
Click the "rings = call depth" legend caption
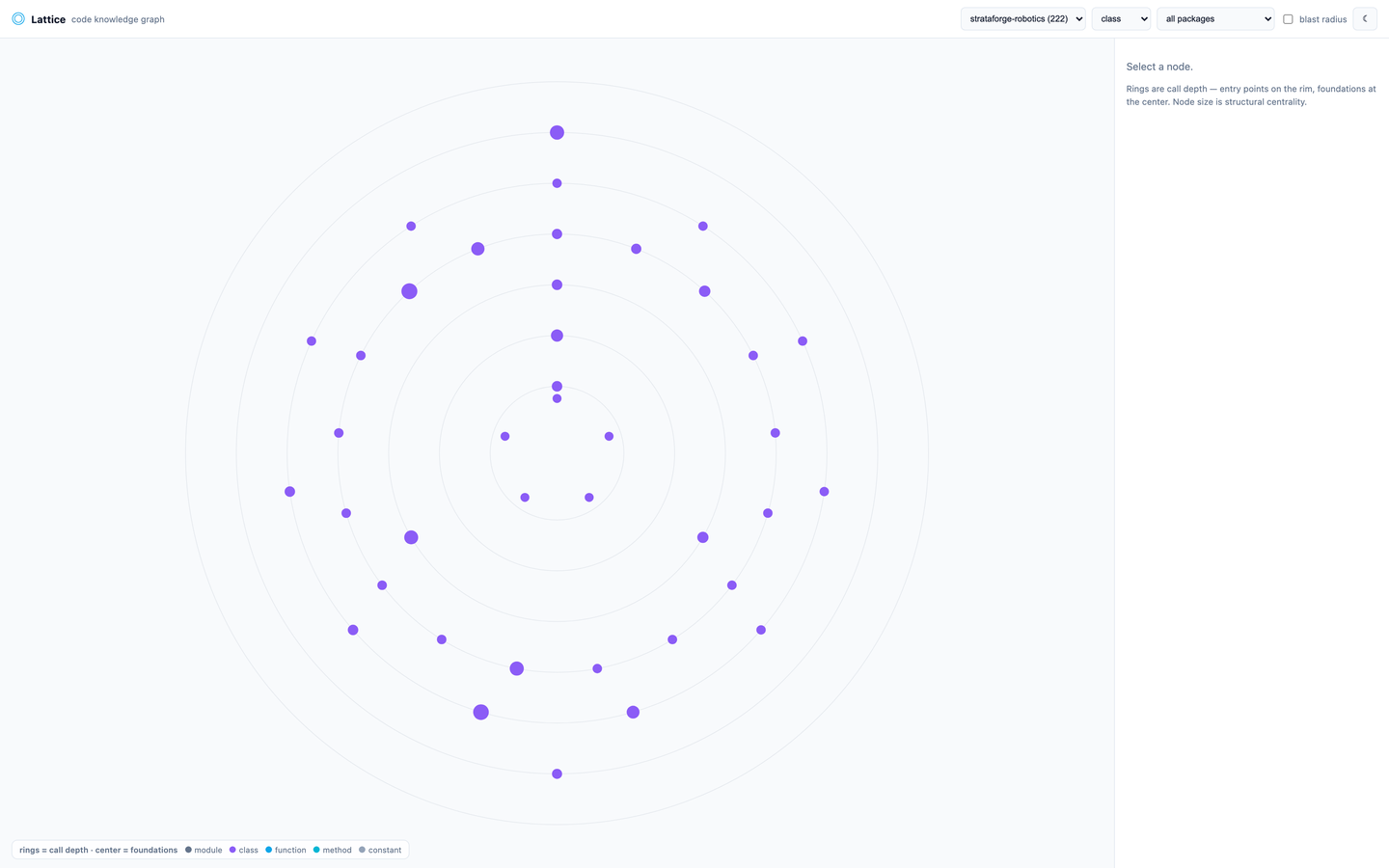(54, 850)
